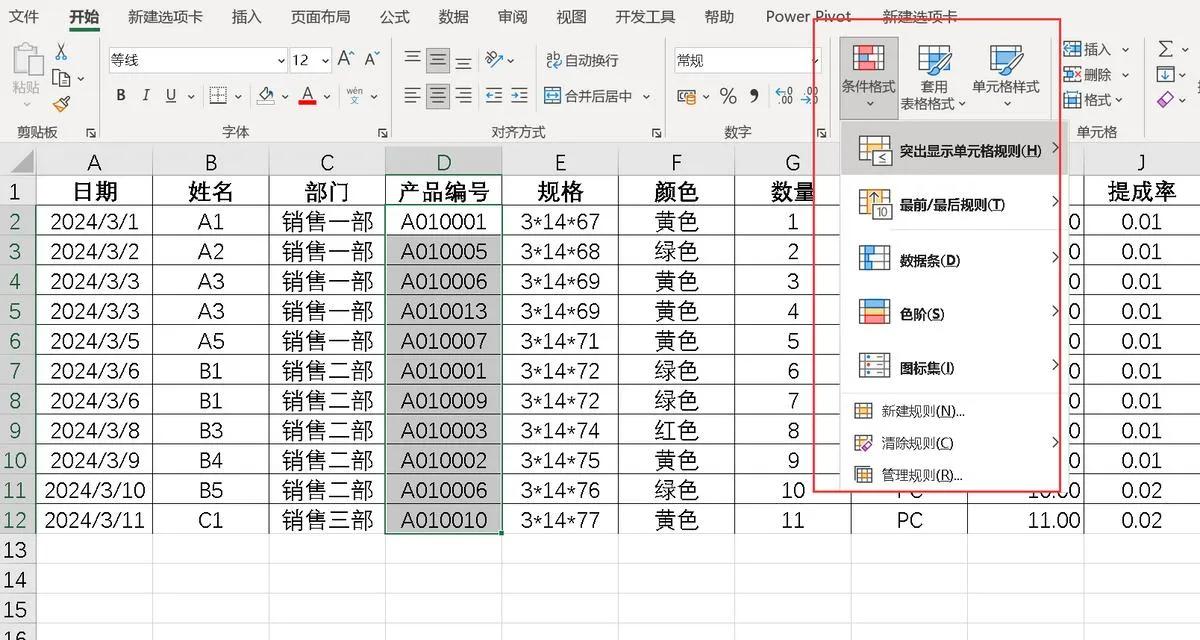Open the font size 12 dropdown
The image size is (1200, 640).
[324, 61]
